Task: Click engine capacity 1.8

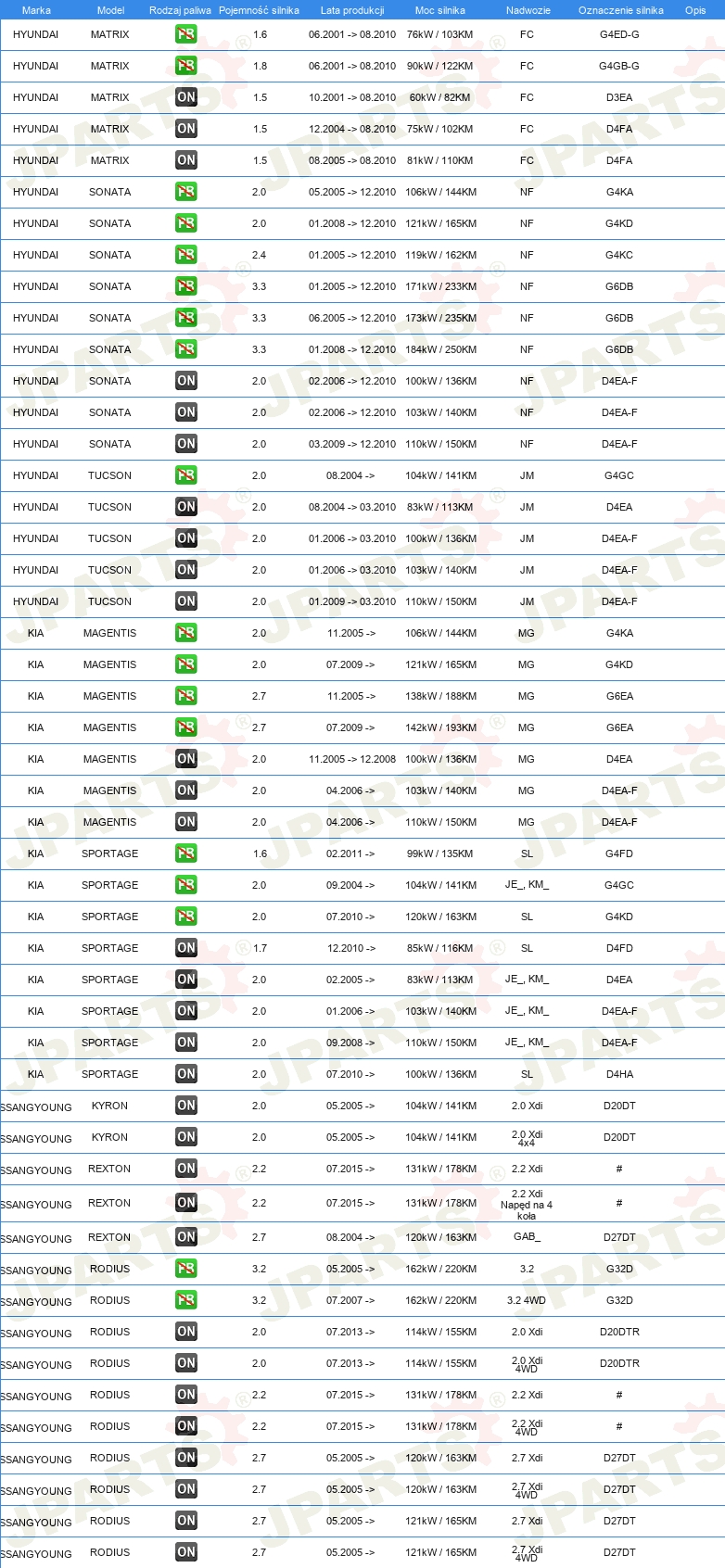Action: (x=260, y=66)
